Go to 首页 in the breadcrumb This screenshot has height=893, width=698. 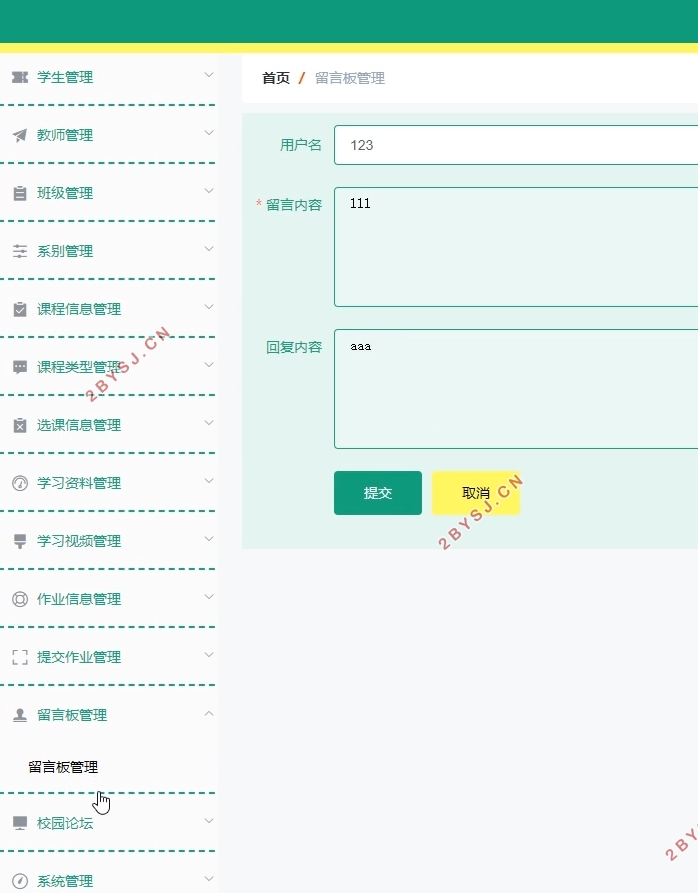tap(276, 79)
